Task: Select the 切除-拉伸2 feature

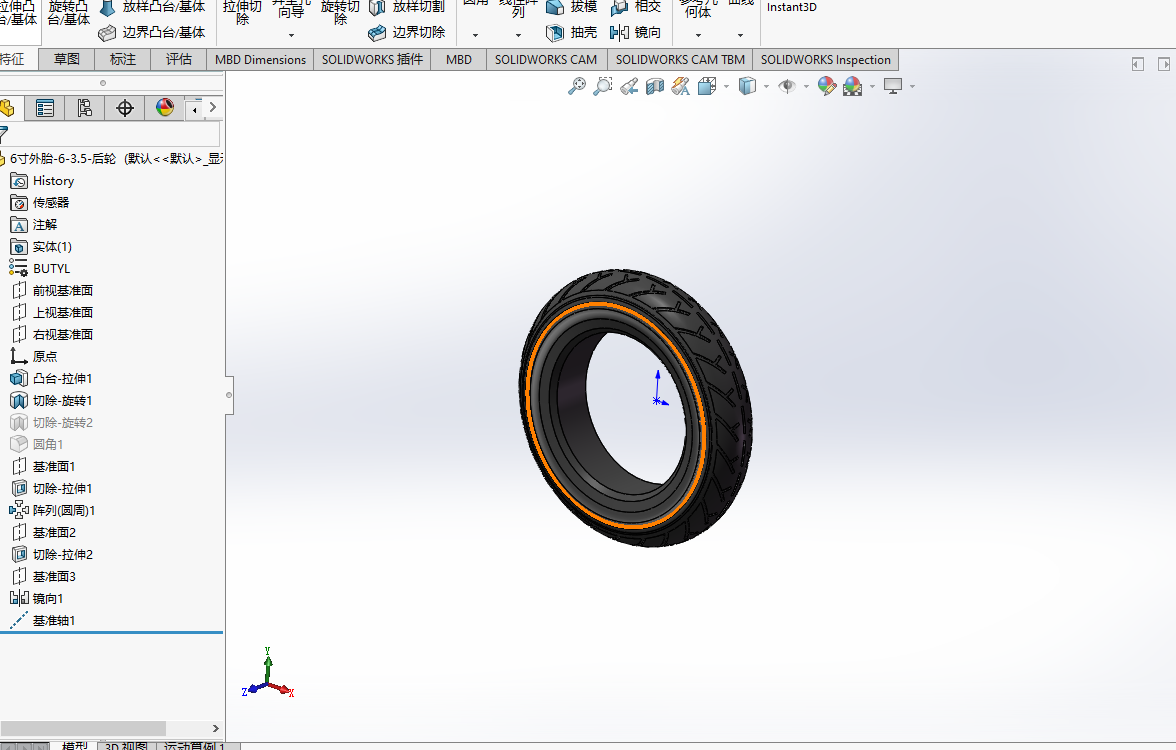Action: coord(51,554)
